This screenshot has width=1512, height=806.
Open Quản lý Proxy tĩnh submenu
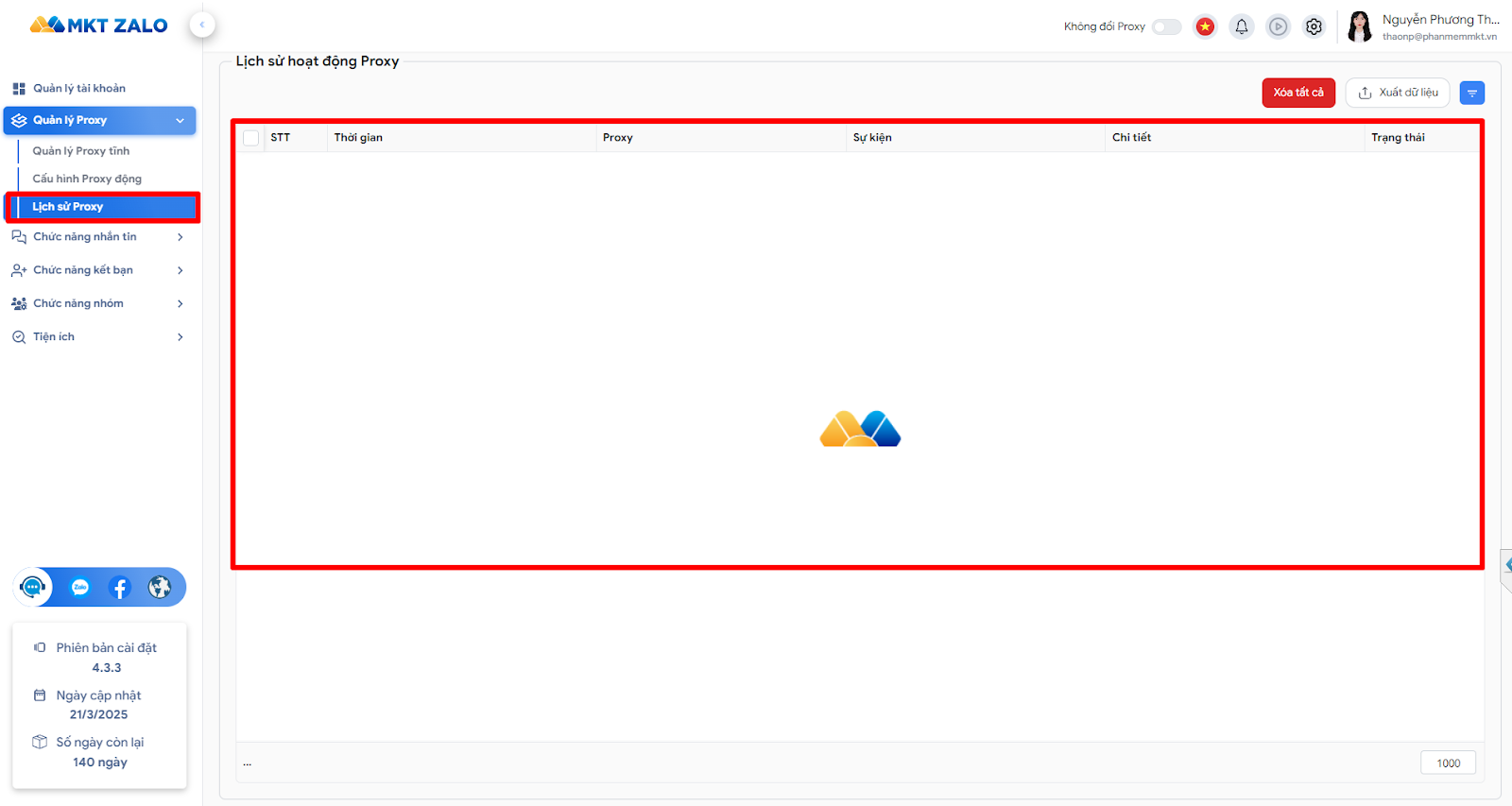[81, 151]
